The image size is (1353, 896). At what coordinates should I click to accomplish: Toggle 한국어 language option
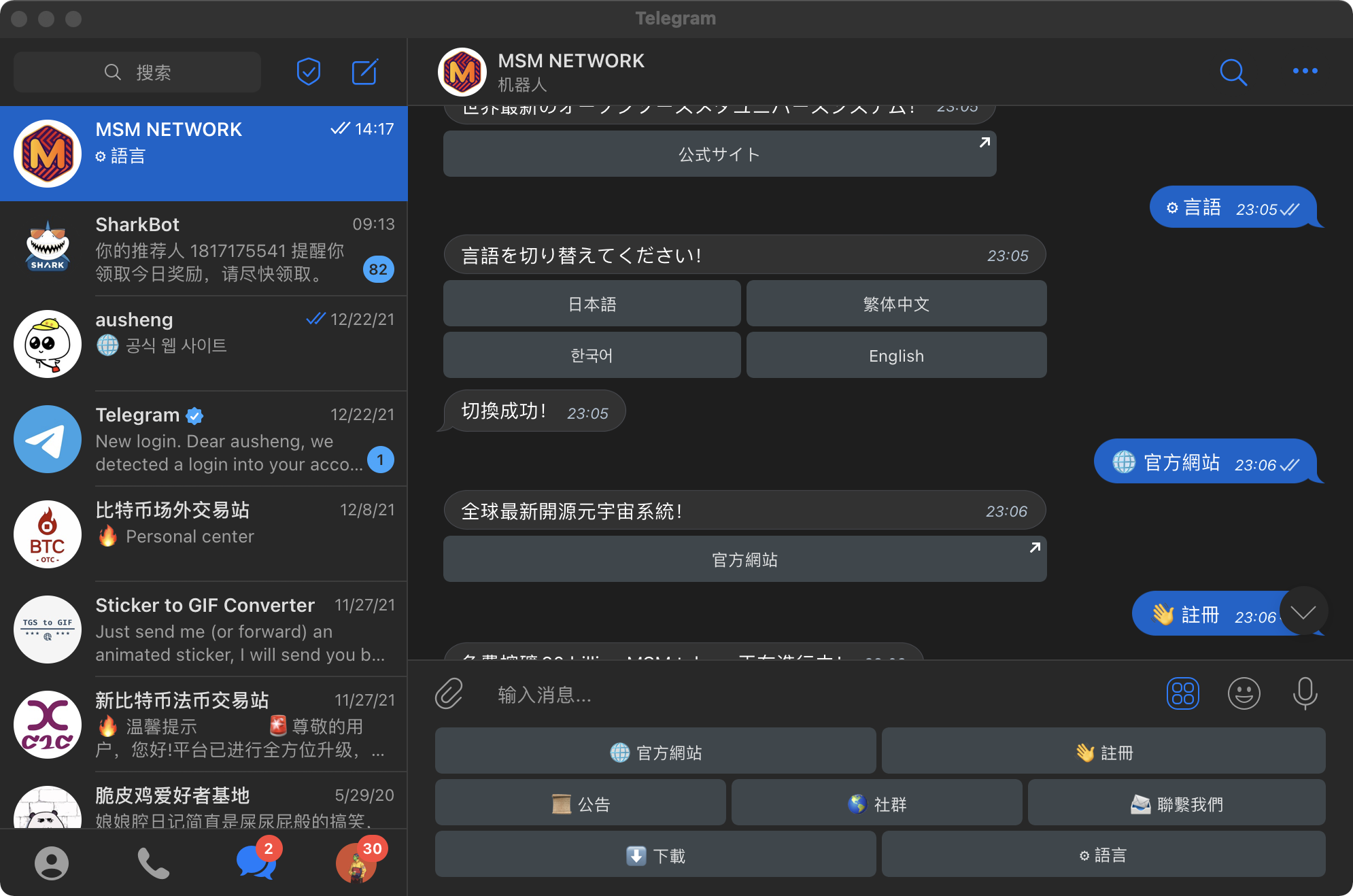(592, 356)
